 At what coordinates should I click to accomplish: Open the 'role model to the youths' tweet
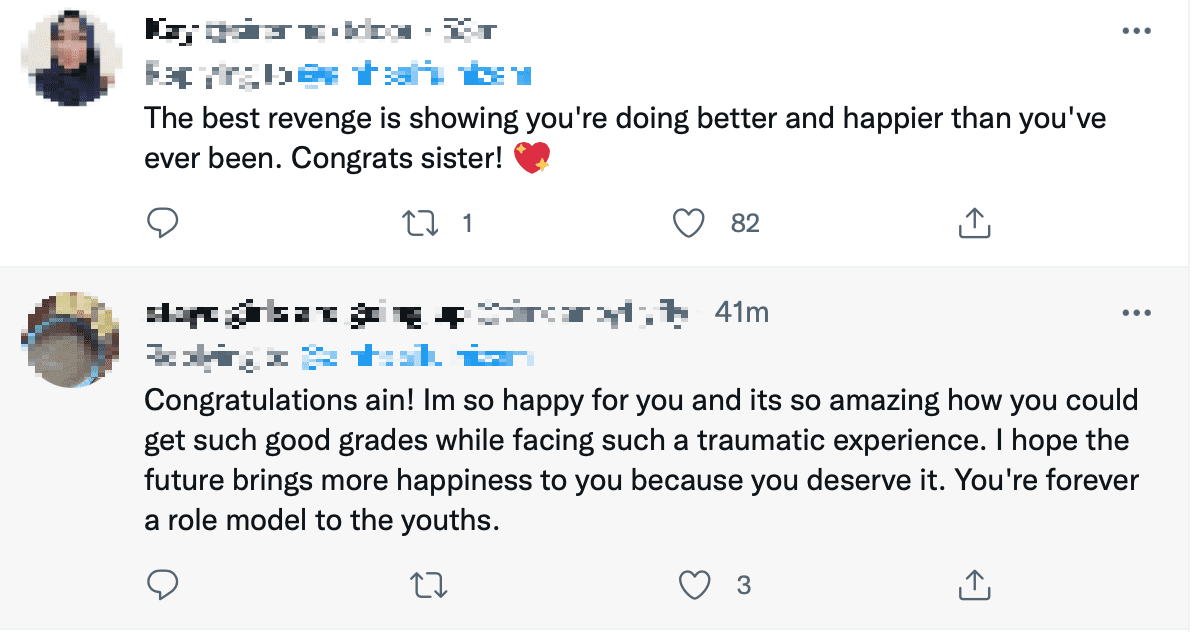point(640,460)
